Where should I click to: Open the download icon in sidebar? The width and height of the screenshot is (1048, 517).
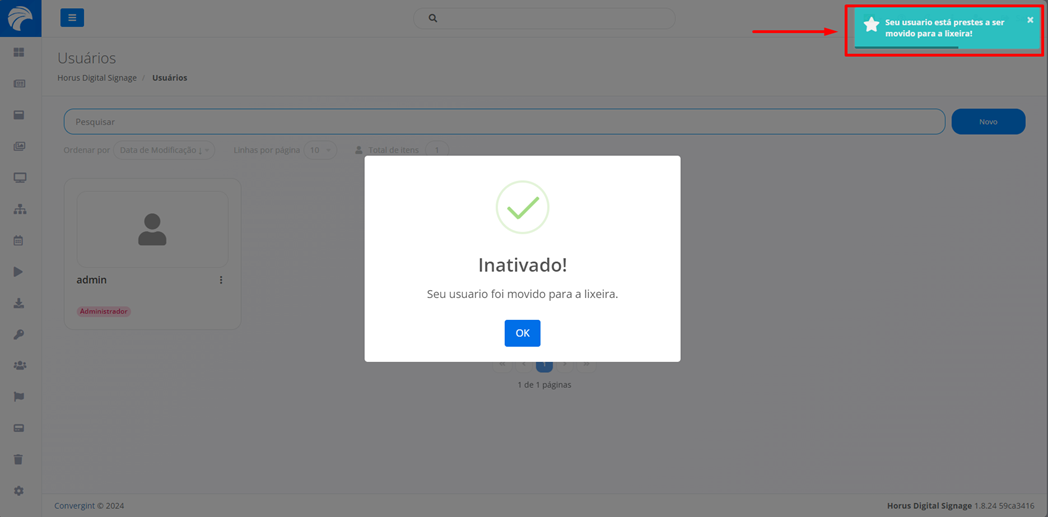pos(19,303)
